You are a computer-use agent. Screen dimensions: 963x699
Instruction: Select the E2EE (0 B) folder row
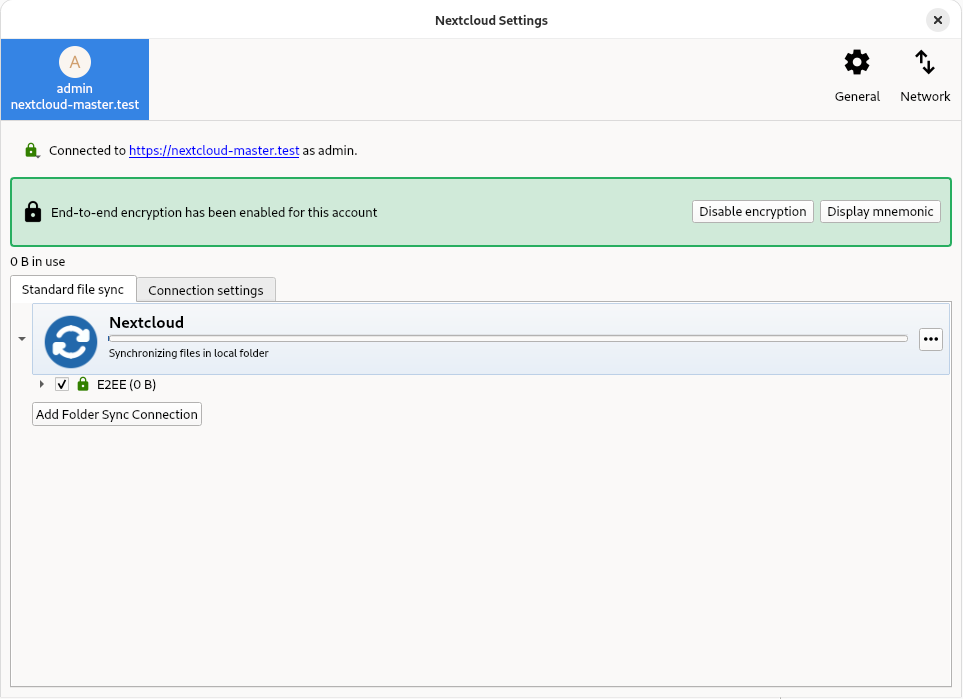pyautogui.click(x=126, y=385)
